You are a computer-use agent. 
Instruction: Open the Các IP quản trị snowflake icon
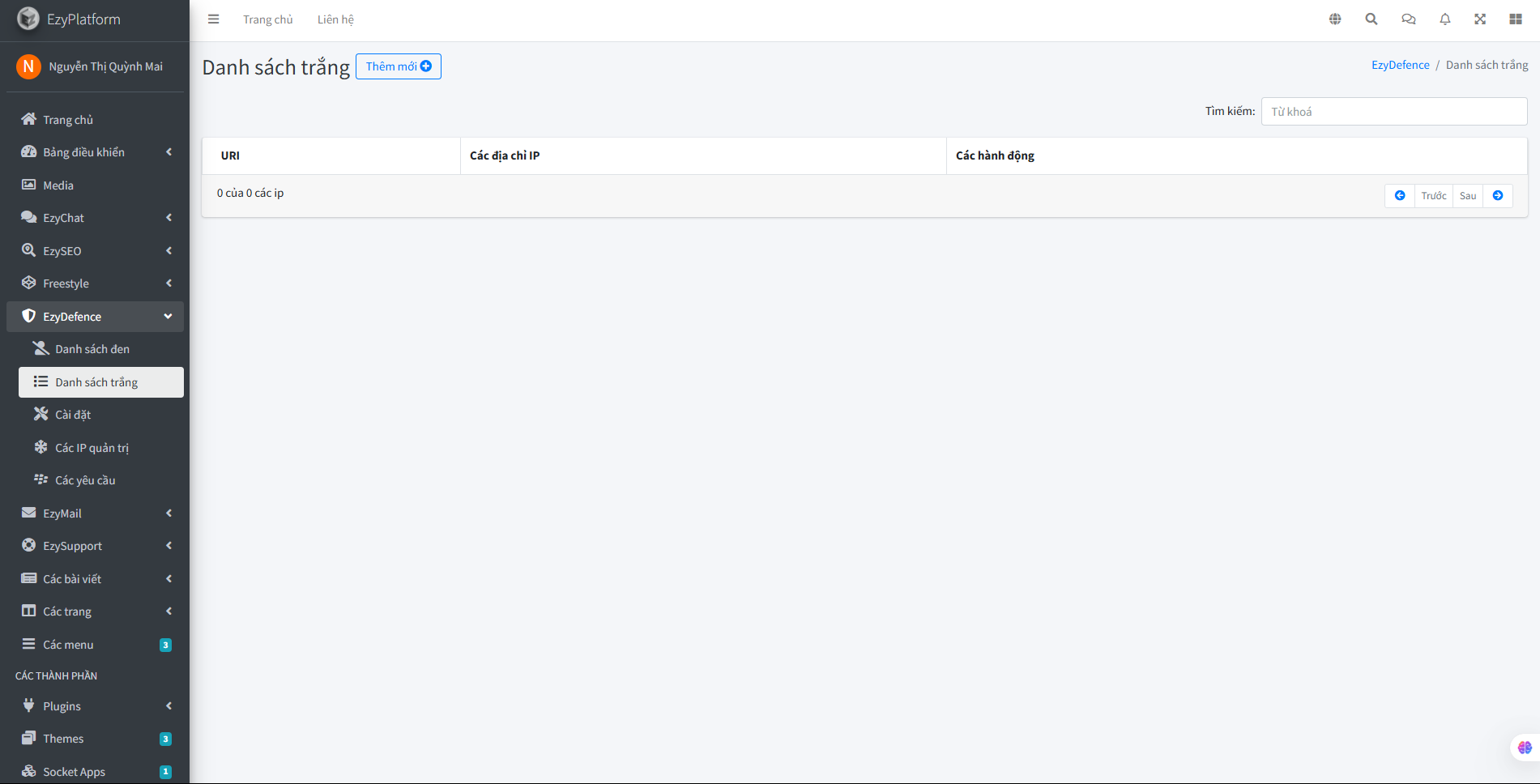pos(41,446)
